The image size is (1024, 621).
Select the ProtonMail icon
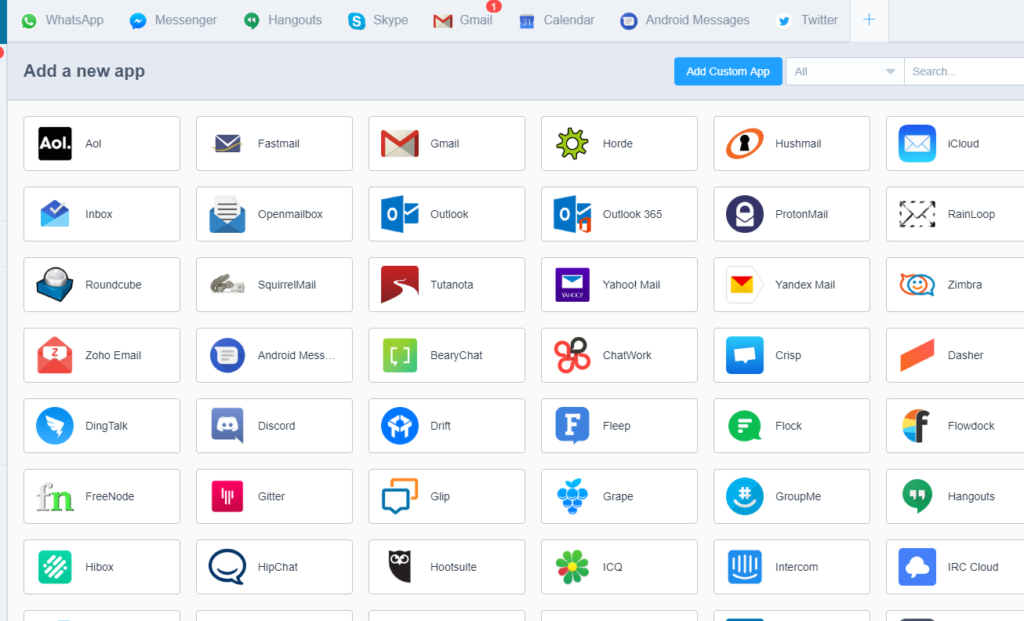coord(745,214)
